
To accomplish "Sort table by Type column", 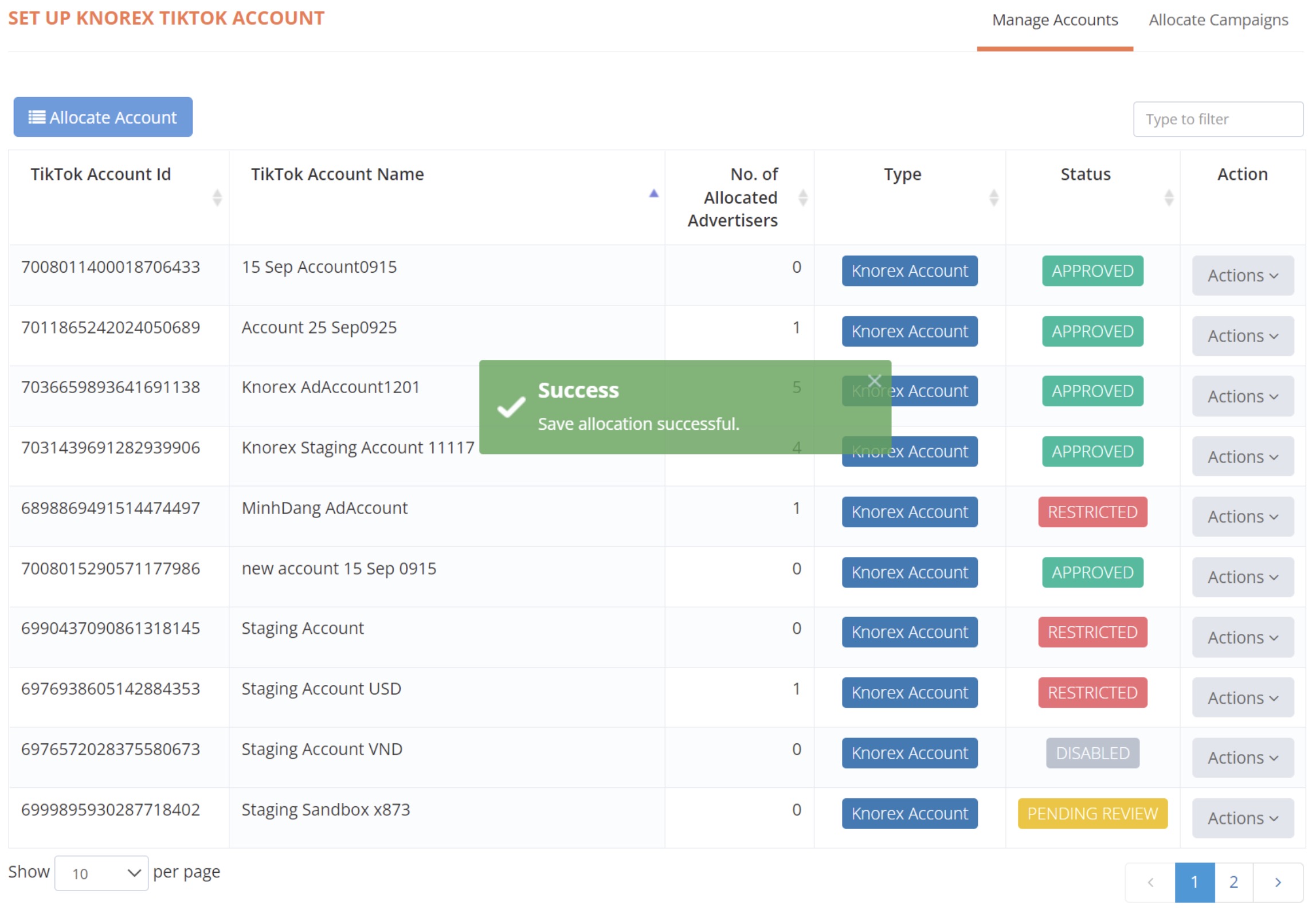I will point(910,198).
